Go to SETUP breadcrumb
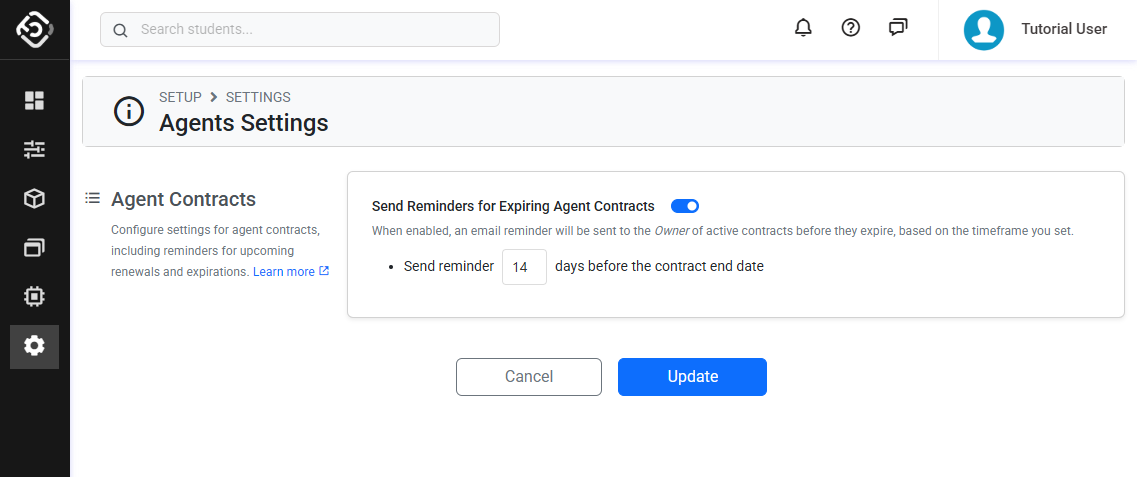 180,97
